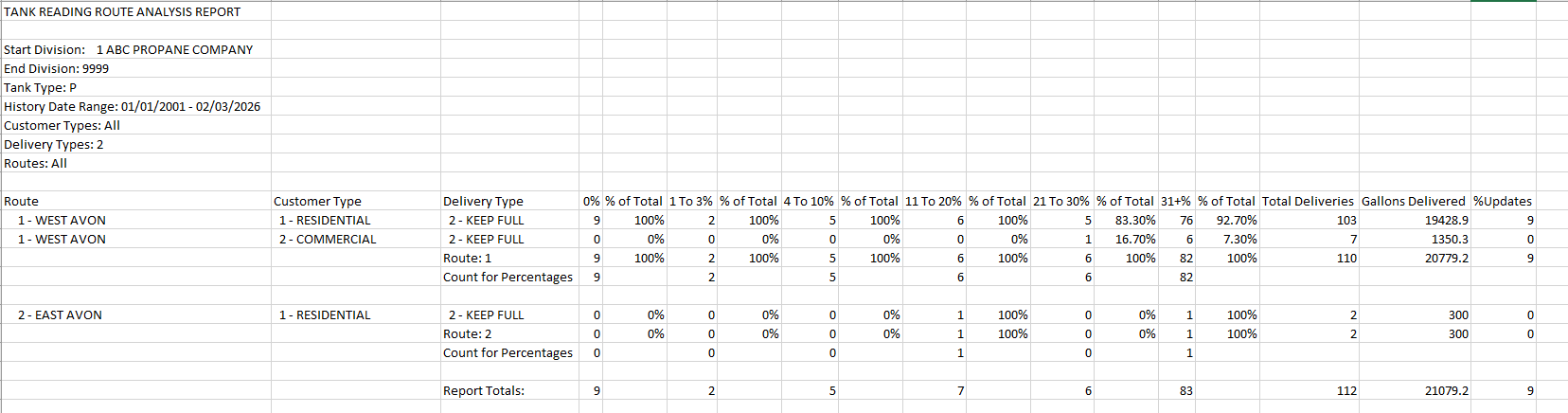Select the Total Deliveries header cell

tap(1309, 201)
